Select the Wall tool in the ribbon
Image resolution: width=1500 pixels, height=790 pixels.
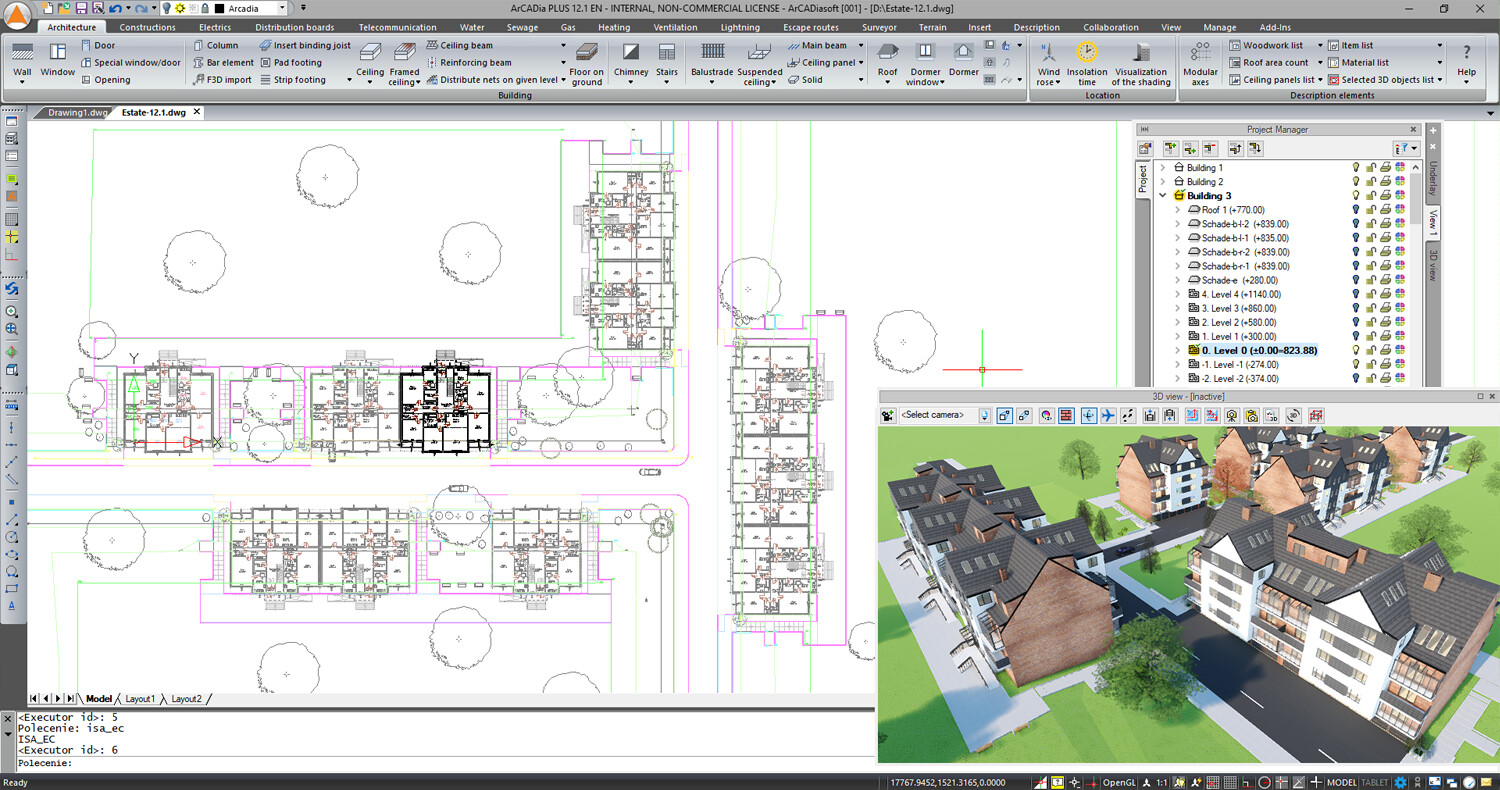coord(22,58)
